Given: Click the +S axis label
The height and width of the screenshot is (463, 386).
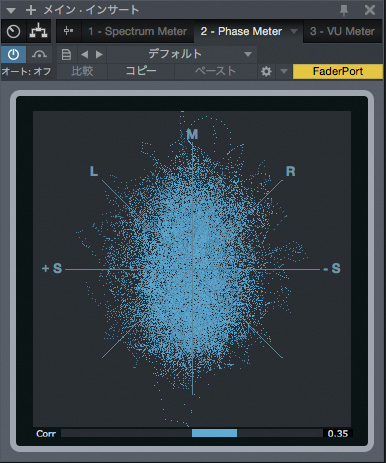Looking at the screenshot, I should pyautogui.click(x=52, y=268).
